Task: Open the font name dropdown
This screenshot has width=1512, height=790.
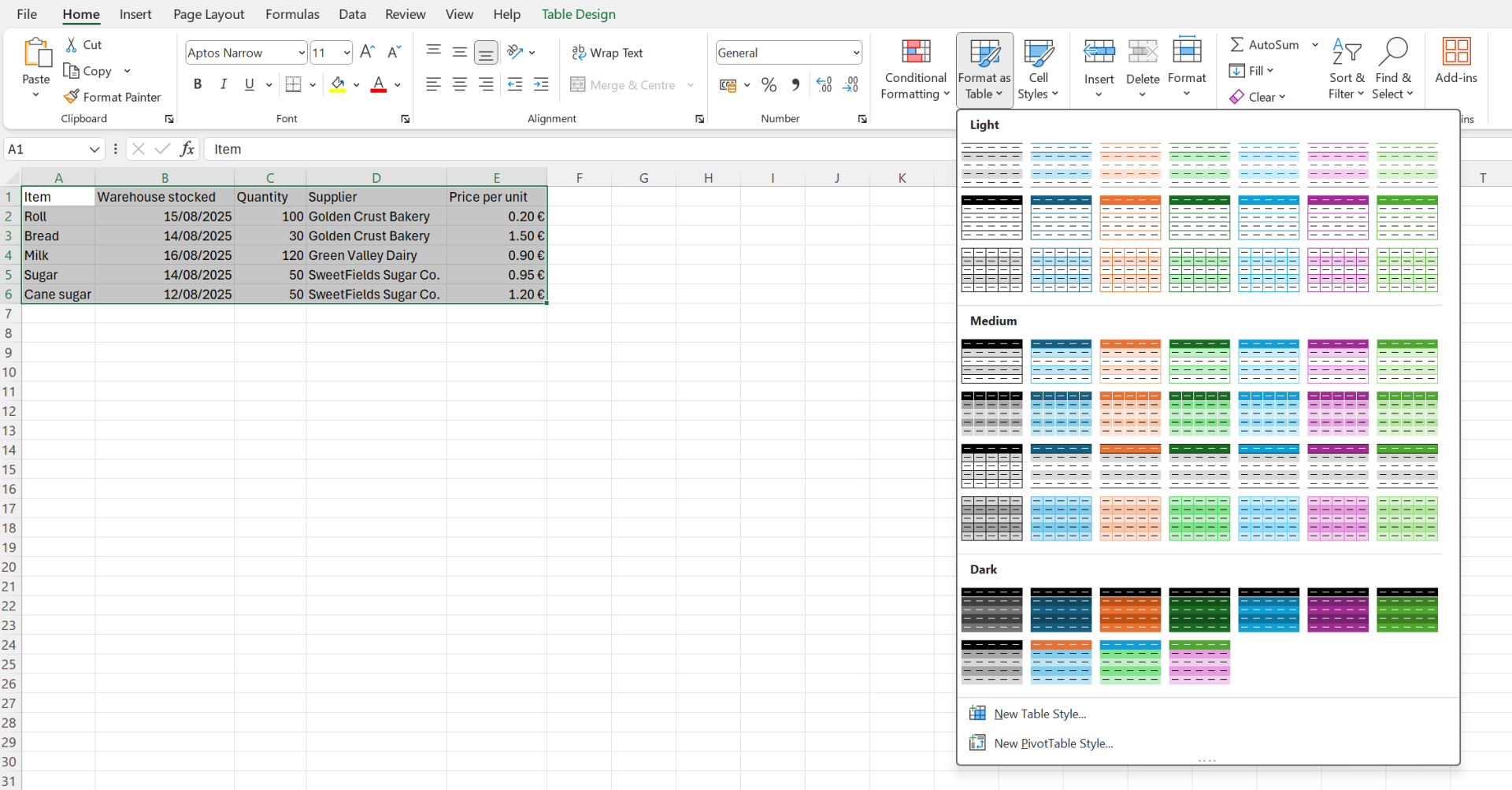Action: tap(302, 53)
